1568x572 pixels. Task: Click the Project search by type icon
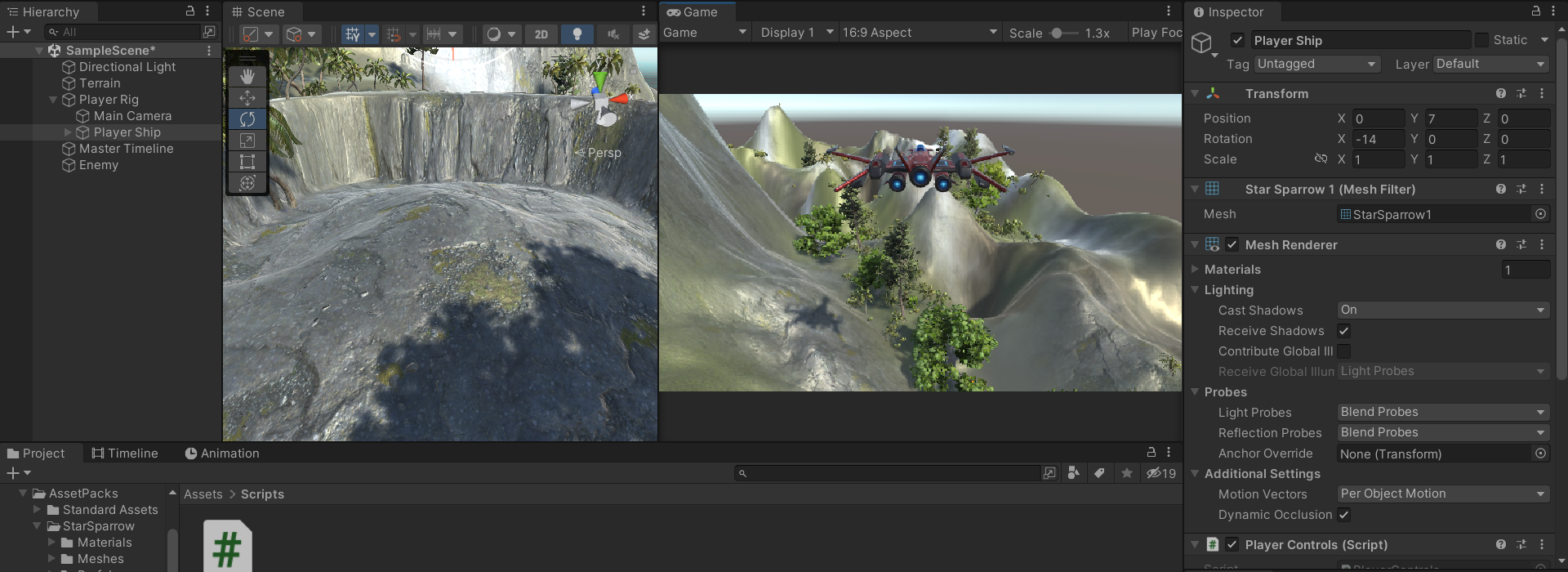click(x=1074, y=473)
